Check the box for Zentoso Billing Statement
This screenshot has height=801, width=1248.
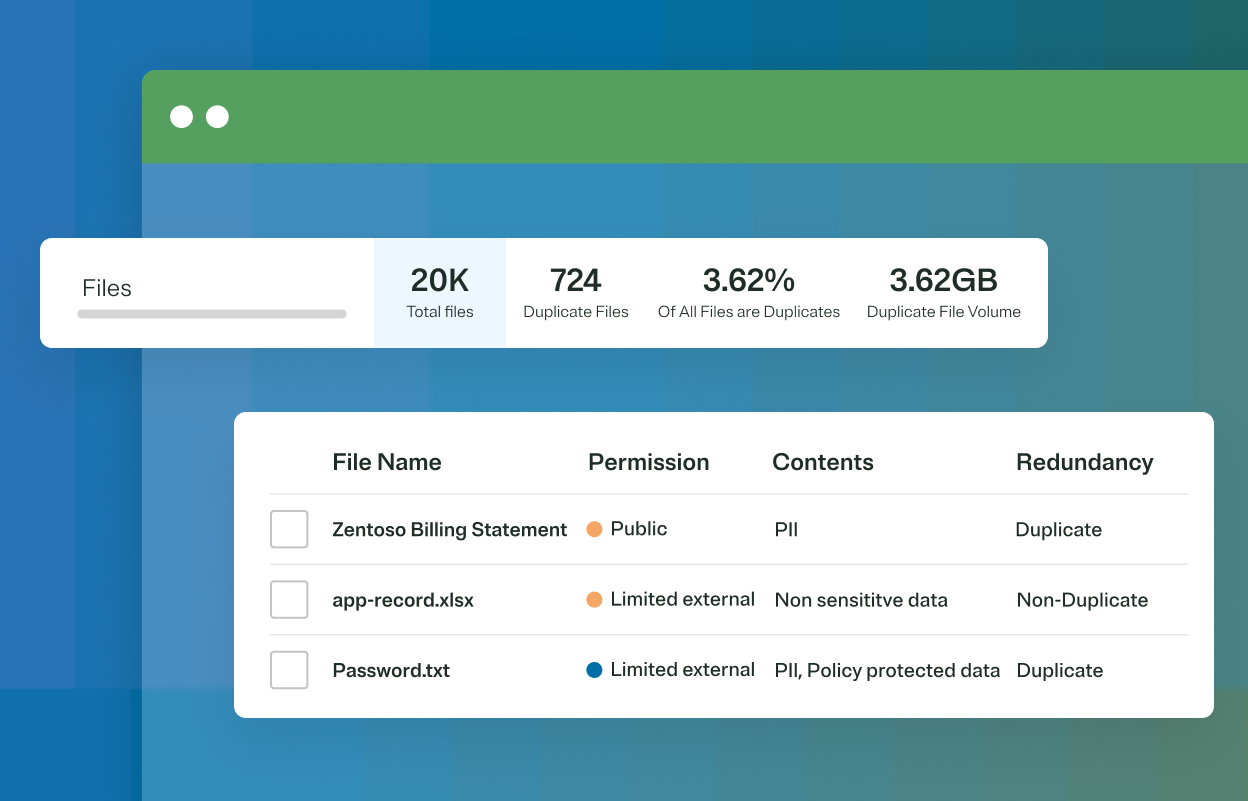(x=289, y=529)
